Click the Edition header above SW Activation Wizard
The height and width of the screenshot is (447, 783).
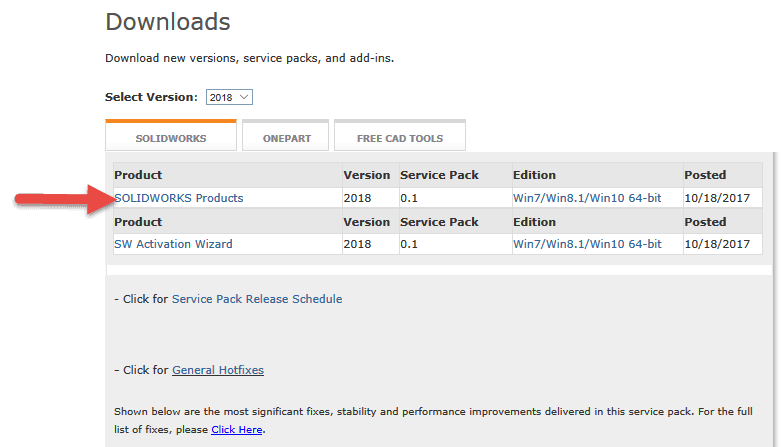point(534,221)
